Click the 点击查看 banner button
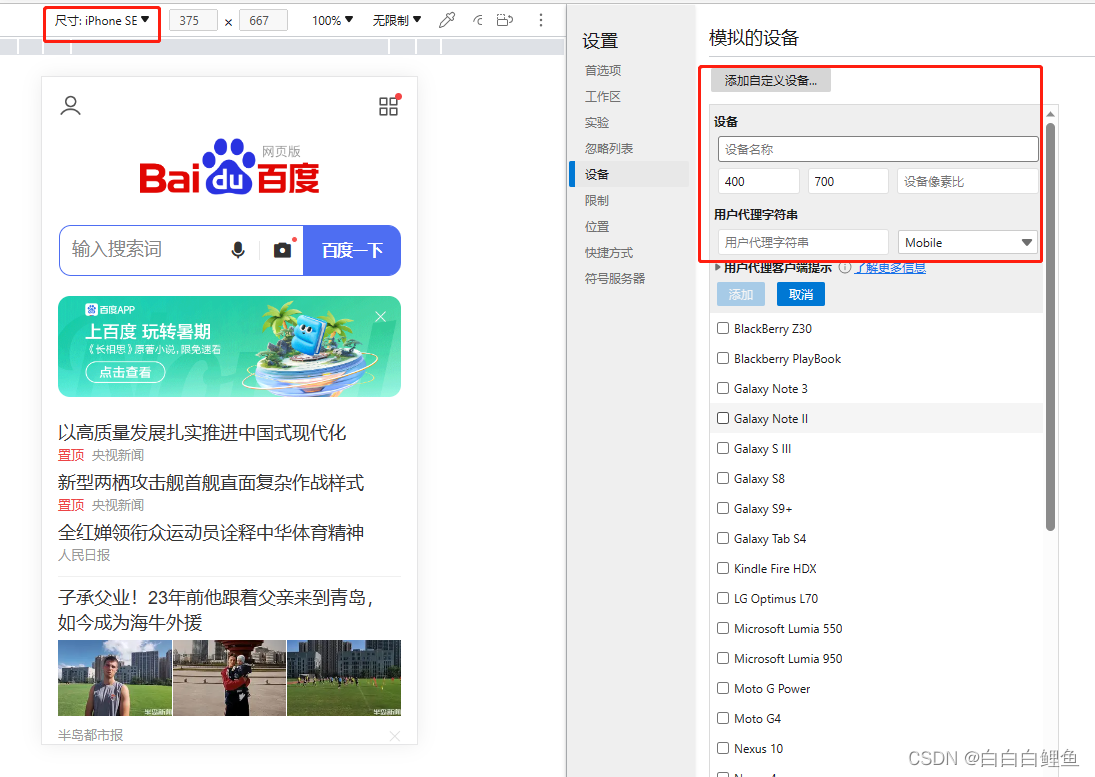 click(126, 372)
